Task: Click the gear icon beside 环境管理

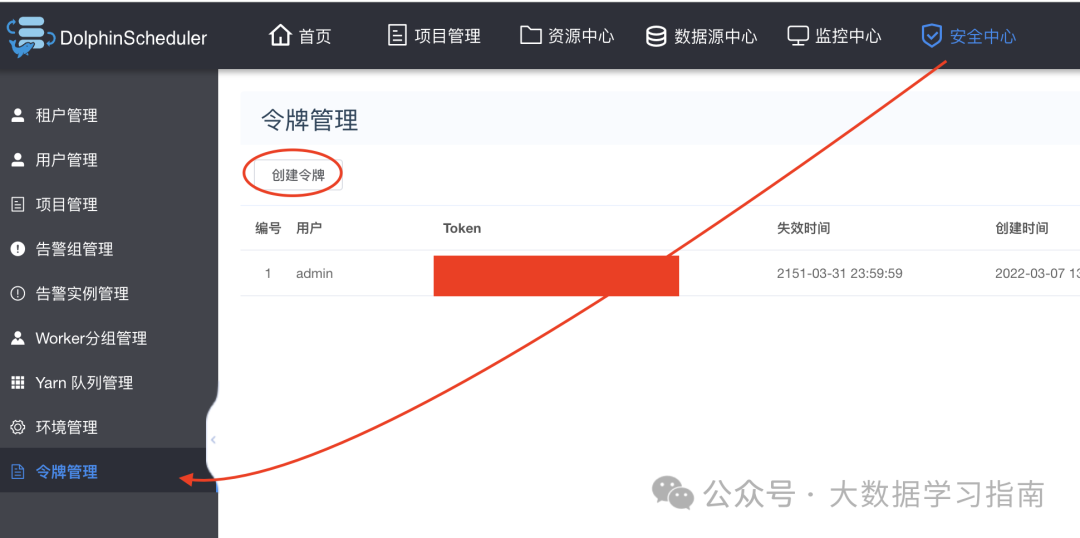Action: [18, 427]
